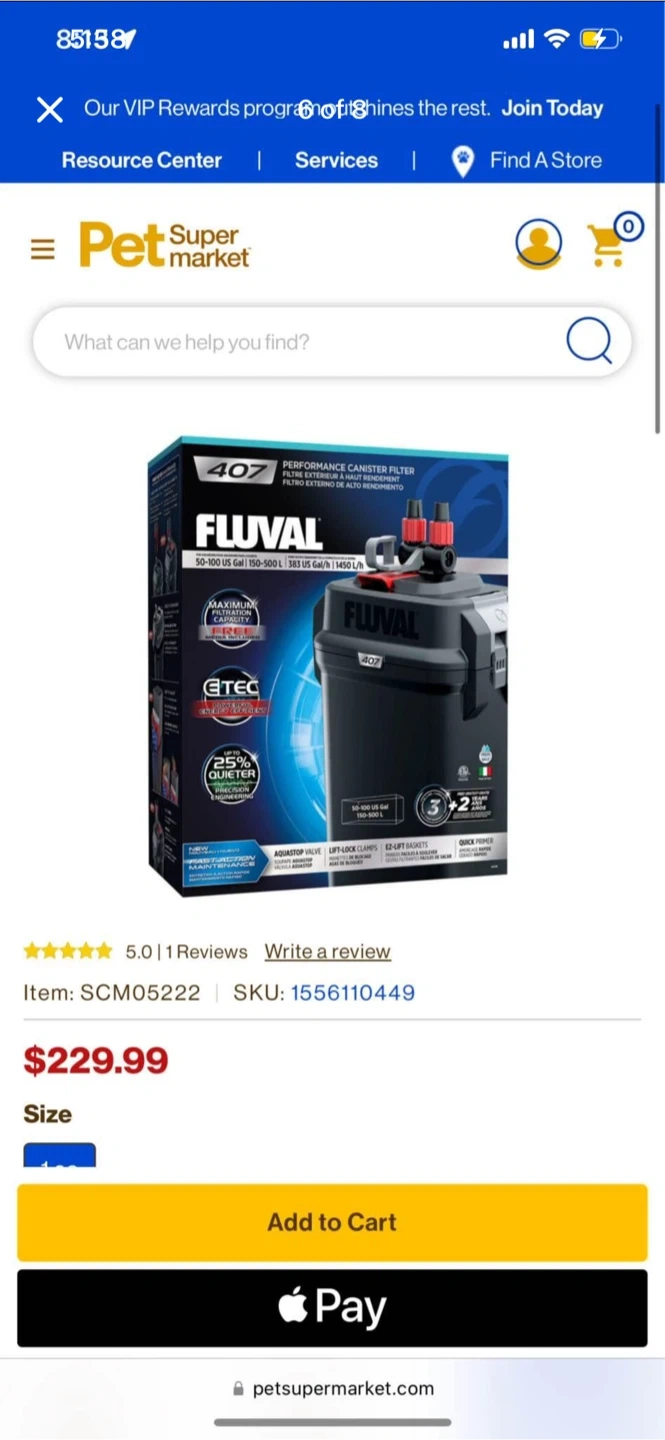The image size is (665, 1440).
Task: Click the search field placeholder text
Action: 187,342
